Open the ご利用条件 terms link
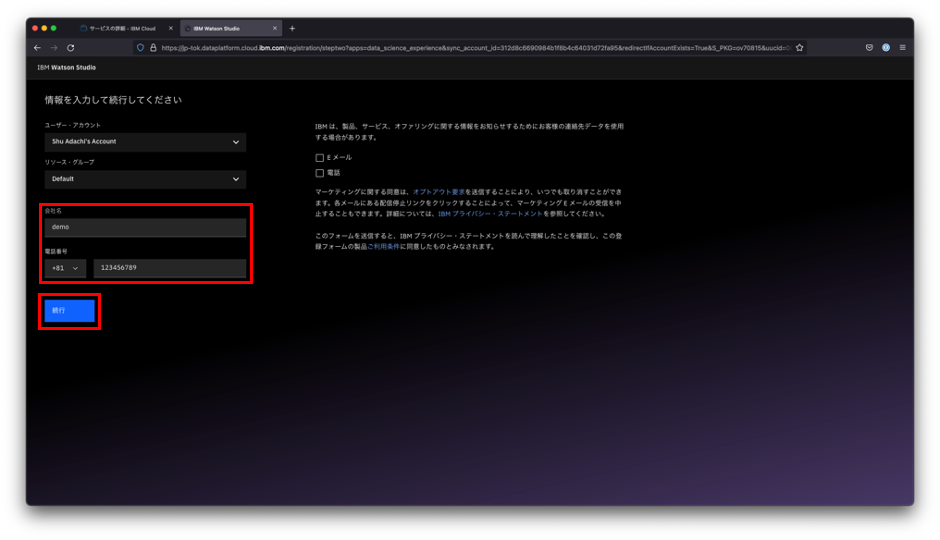The height and width of the screenshot is (540, 940). (383, 246)
